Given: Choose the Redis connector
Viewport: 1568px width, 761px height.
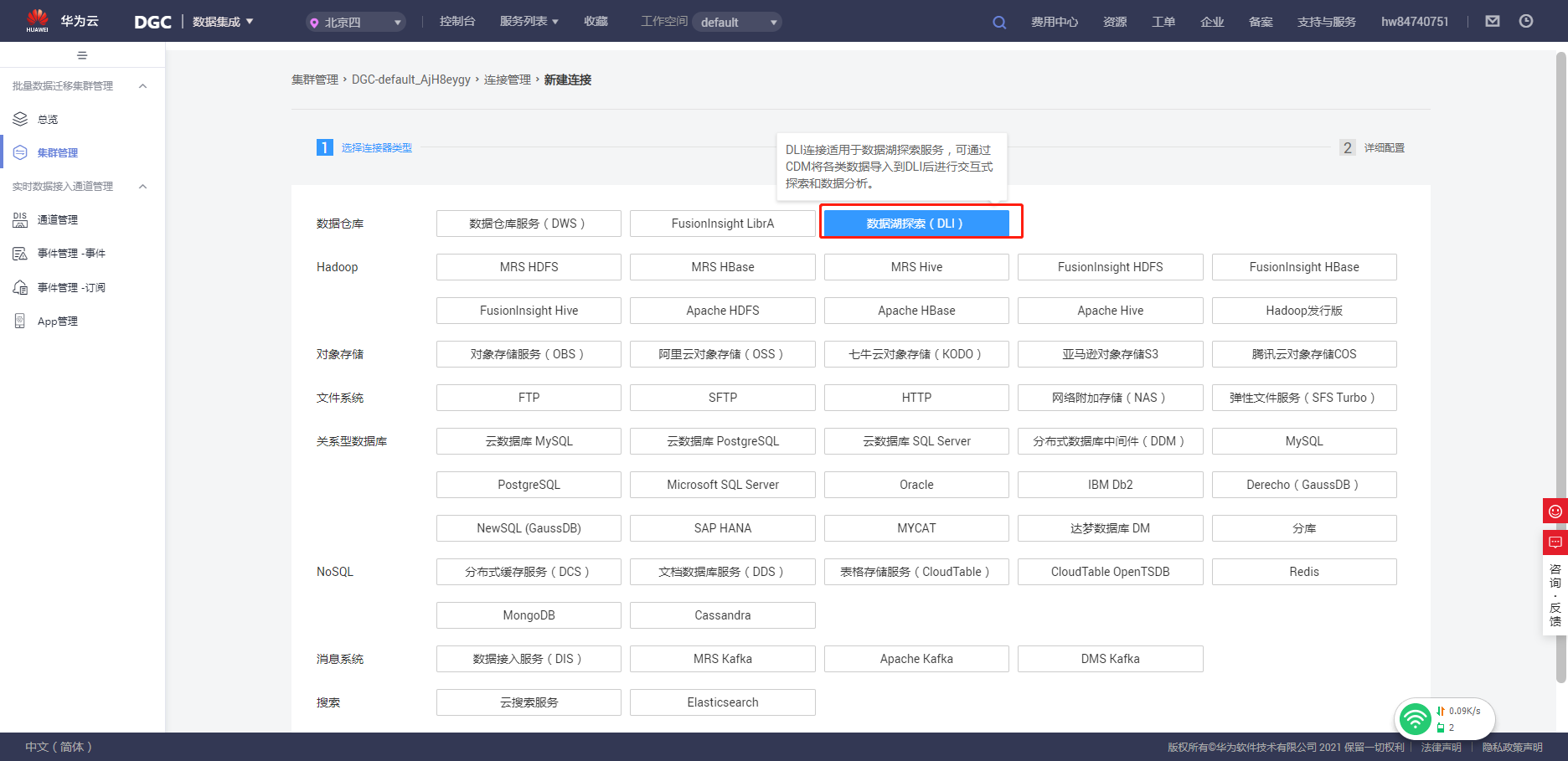Looking at the screenshot, I should pos(1304,572).
